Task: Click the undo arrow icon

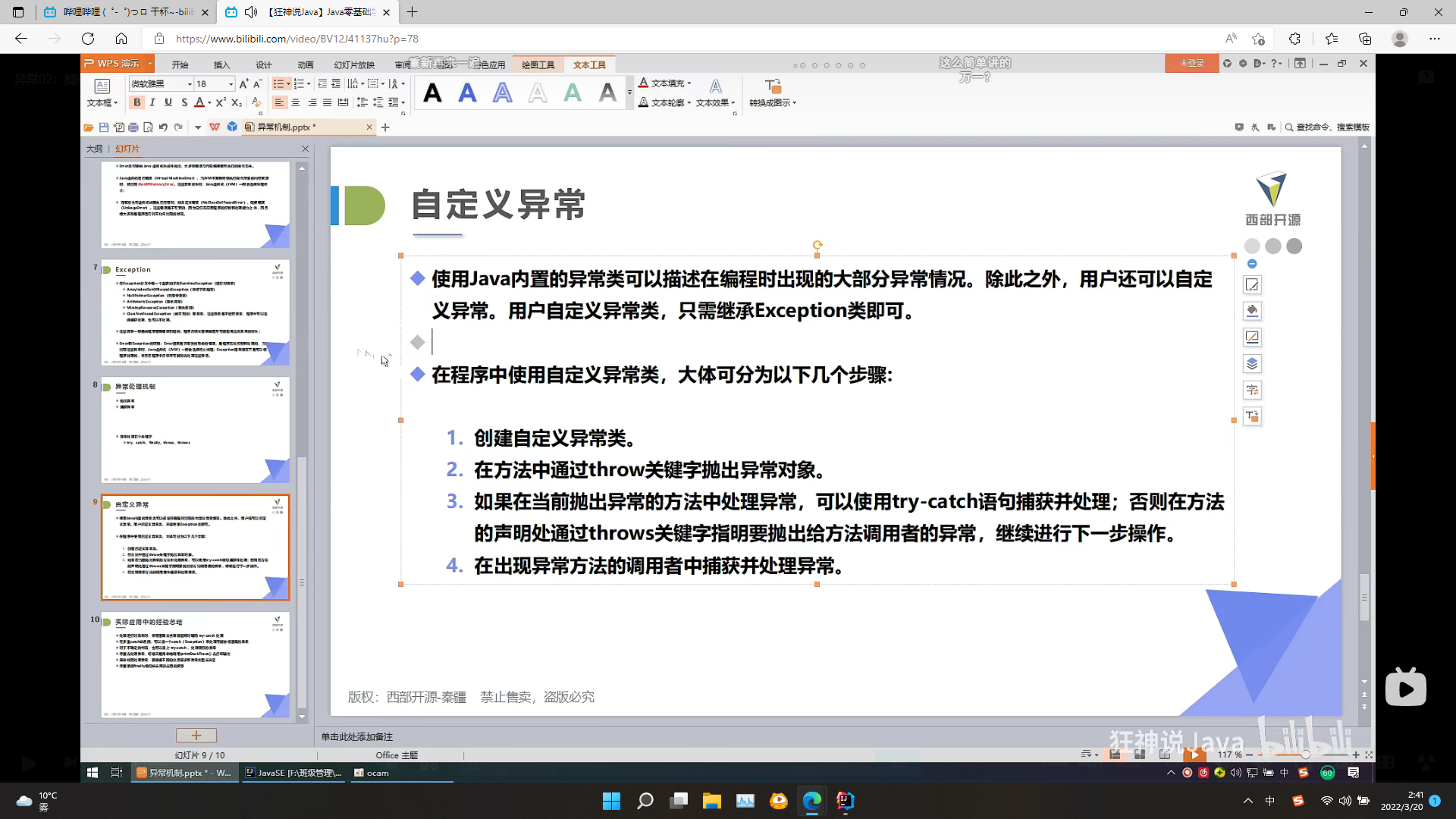Action: 163,127
